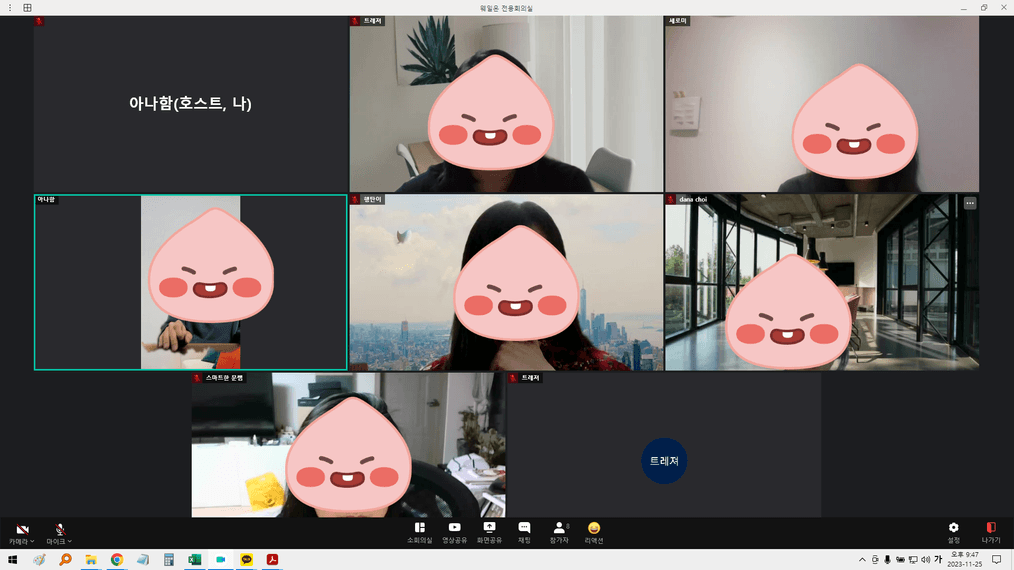
Task: Click muted mic icon on top 트레져 video tile
Action: tap(355, 21)
